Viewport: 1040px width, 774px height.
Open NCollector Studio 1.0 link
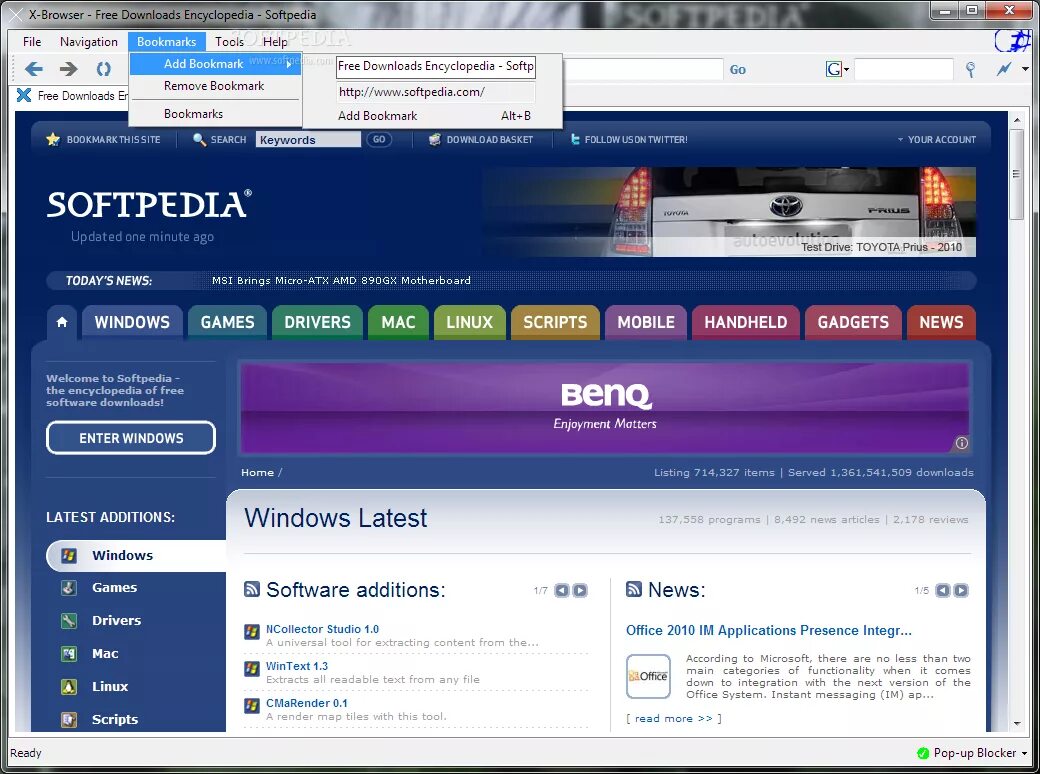pos(322,629)
